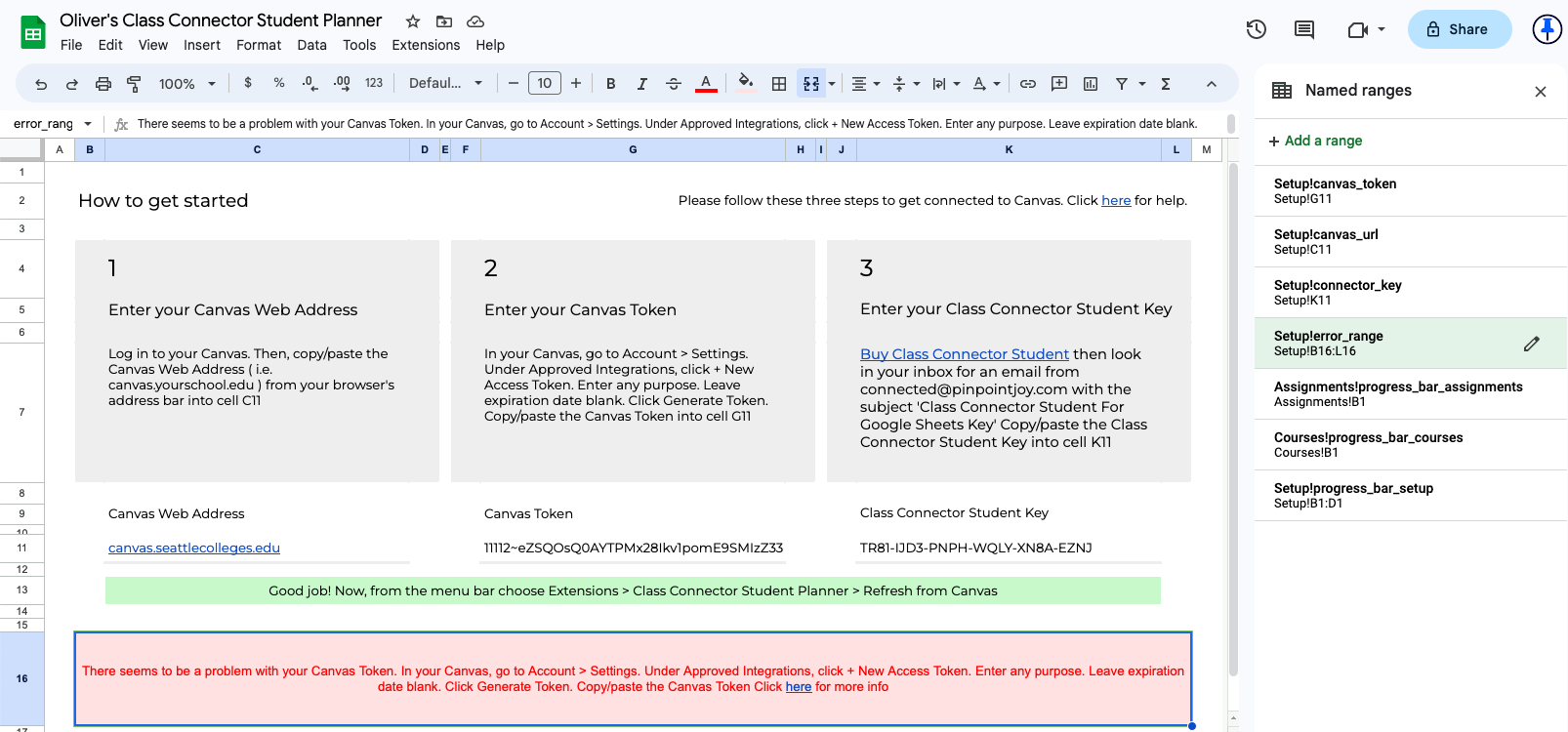The image size is (1568, 732).
Task: Open the fill color picker
Action: coord(746,83)
